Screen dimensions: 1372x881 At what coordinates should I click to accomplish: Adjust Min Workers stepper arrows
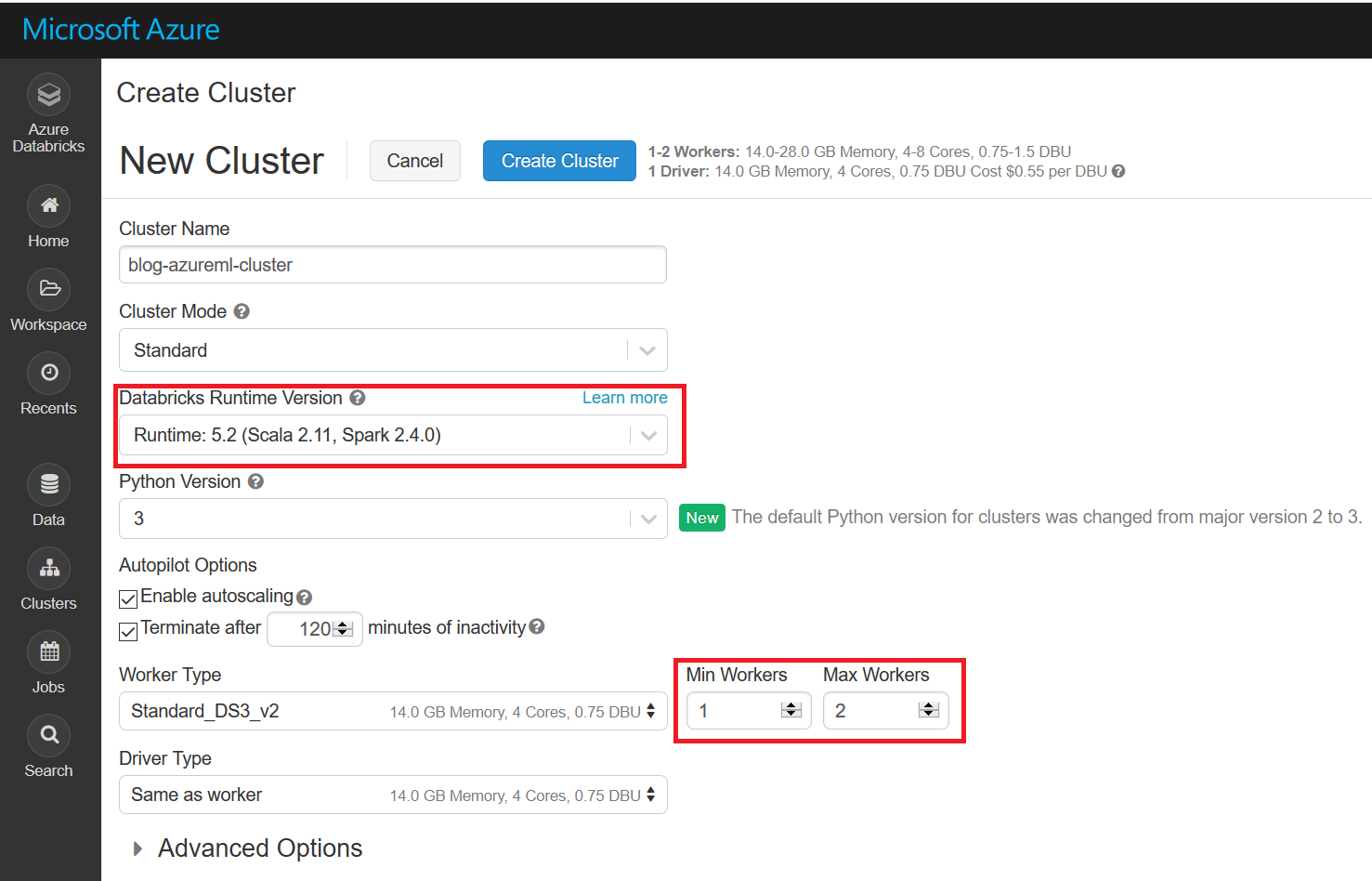point(791,710)
